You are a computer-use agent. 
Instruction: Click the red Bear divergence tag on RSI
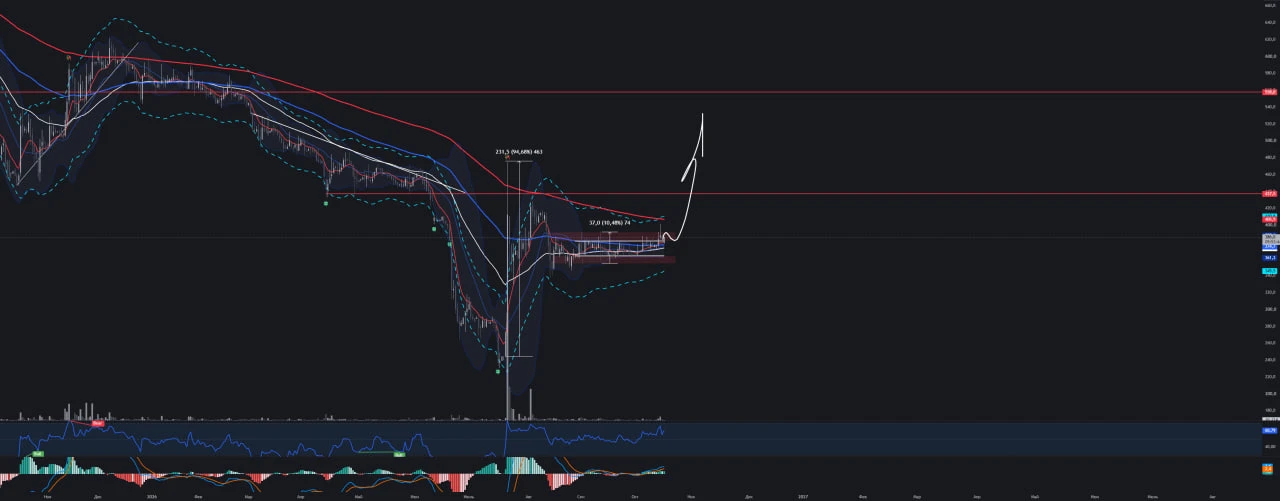98,423
